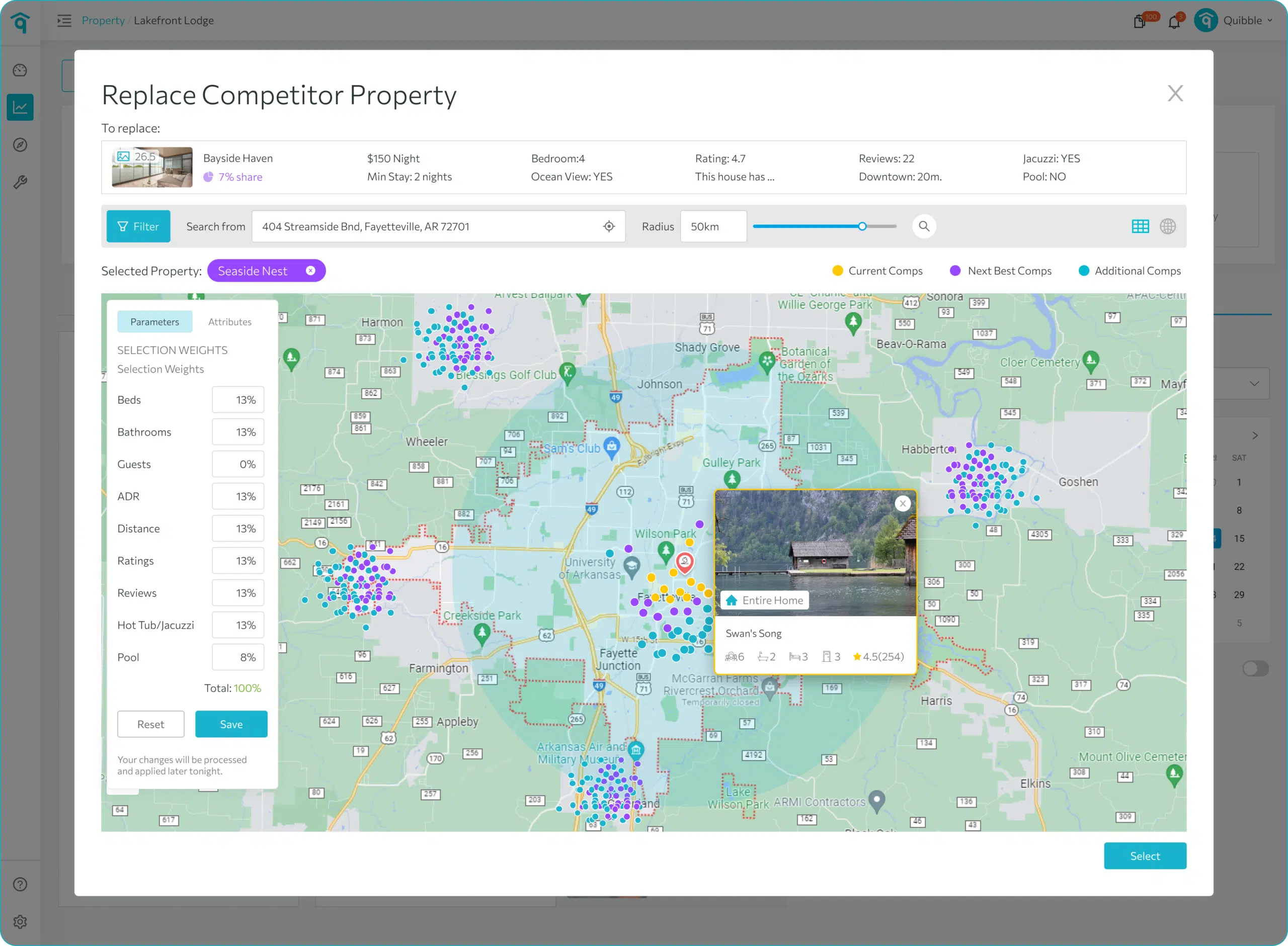
Task: Open the clipboard tasks icon in header
Action: (x=1140, y=22)
